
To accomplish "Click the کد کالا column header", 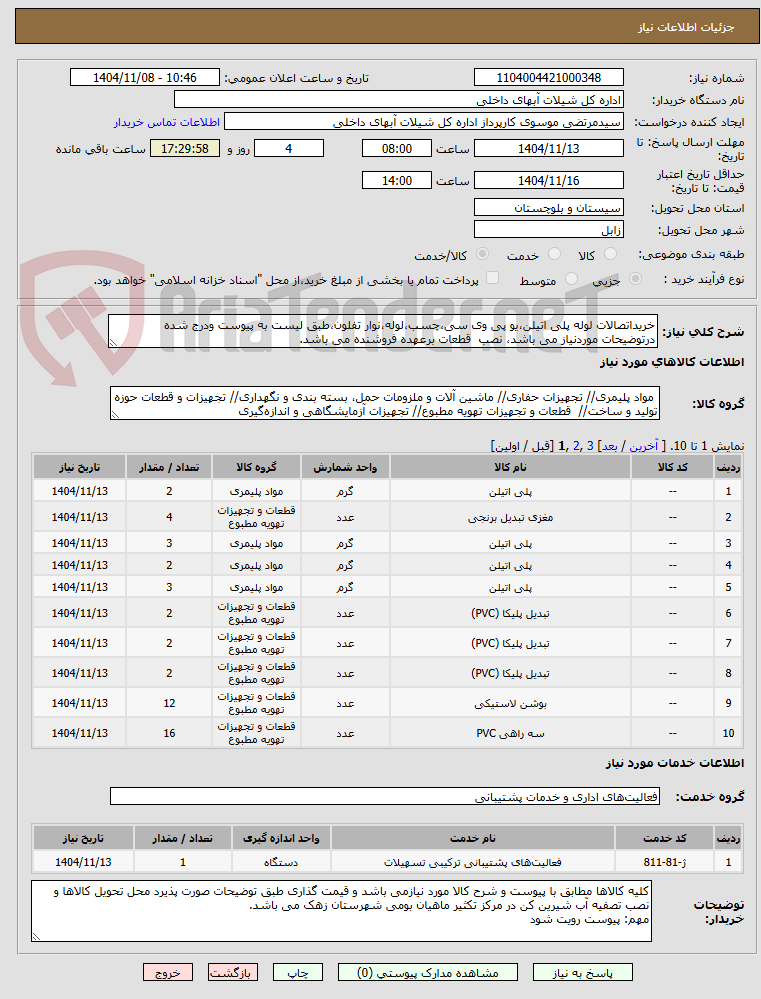I will click(x=672, y=467).
